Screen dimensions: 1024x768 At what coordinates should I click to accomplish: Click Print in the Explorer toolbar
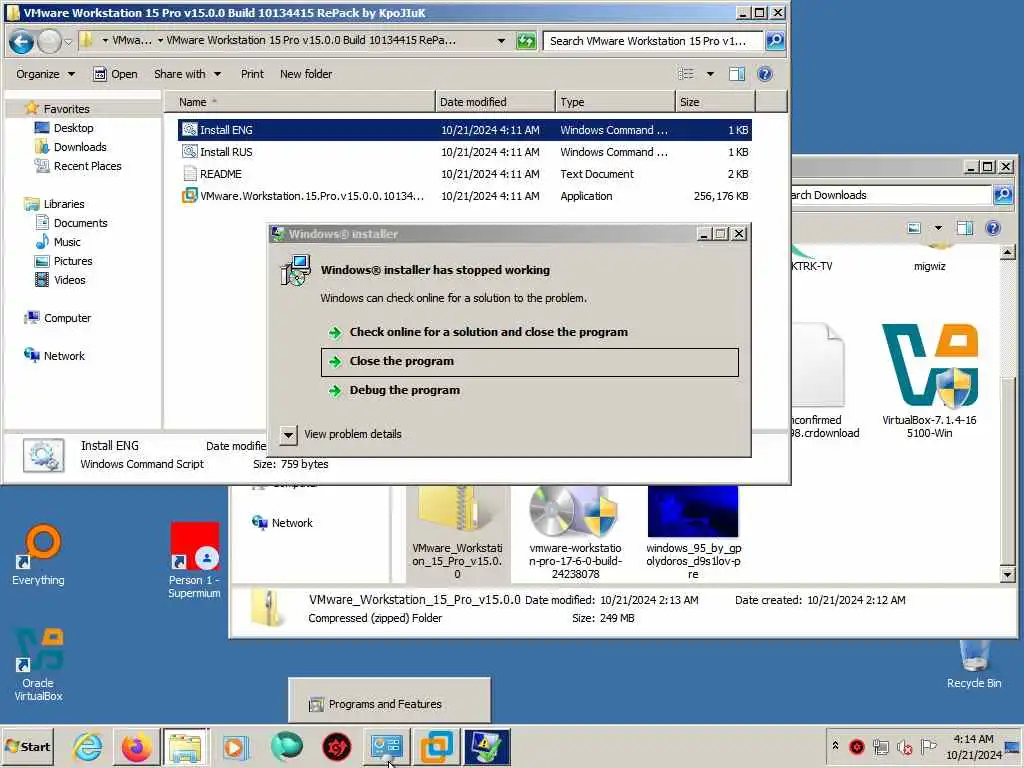[252, 74]
